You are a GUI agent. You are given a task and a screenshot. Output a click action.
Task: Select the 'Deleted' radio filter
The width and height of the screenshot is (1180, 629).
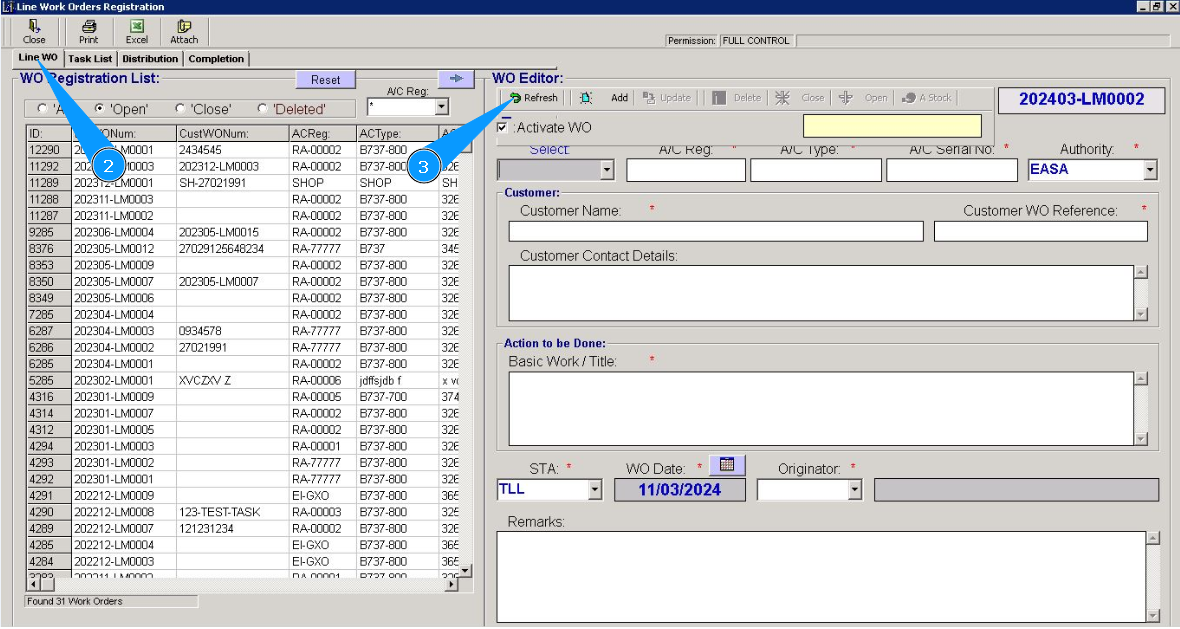[x=263, y=109]
